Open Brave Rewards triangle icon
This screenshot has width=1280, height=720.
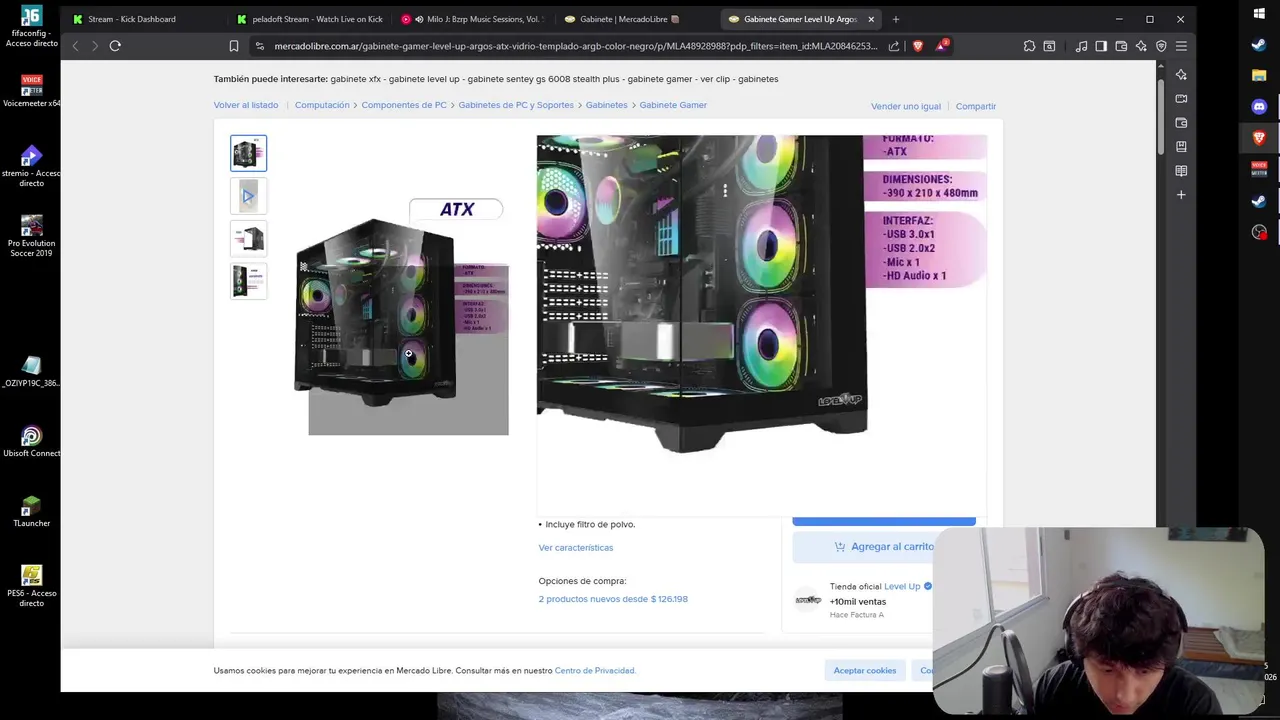(x=942, y=46)
